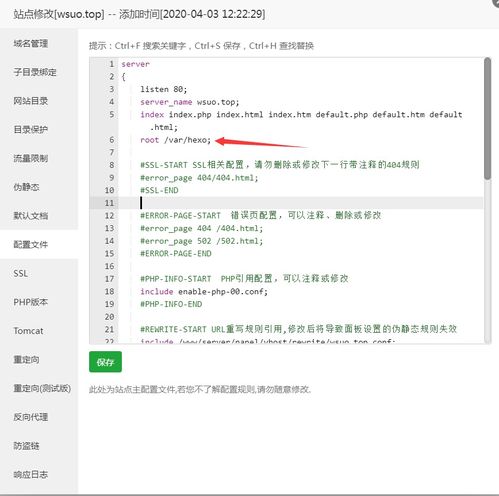This screenshot has width=499, height=496.
Task: Click the 'server' keyword on line 1
Action: click(135, 64)
